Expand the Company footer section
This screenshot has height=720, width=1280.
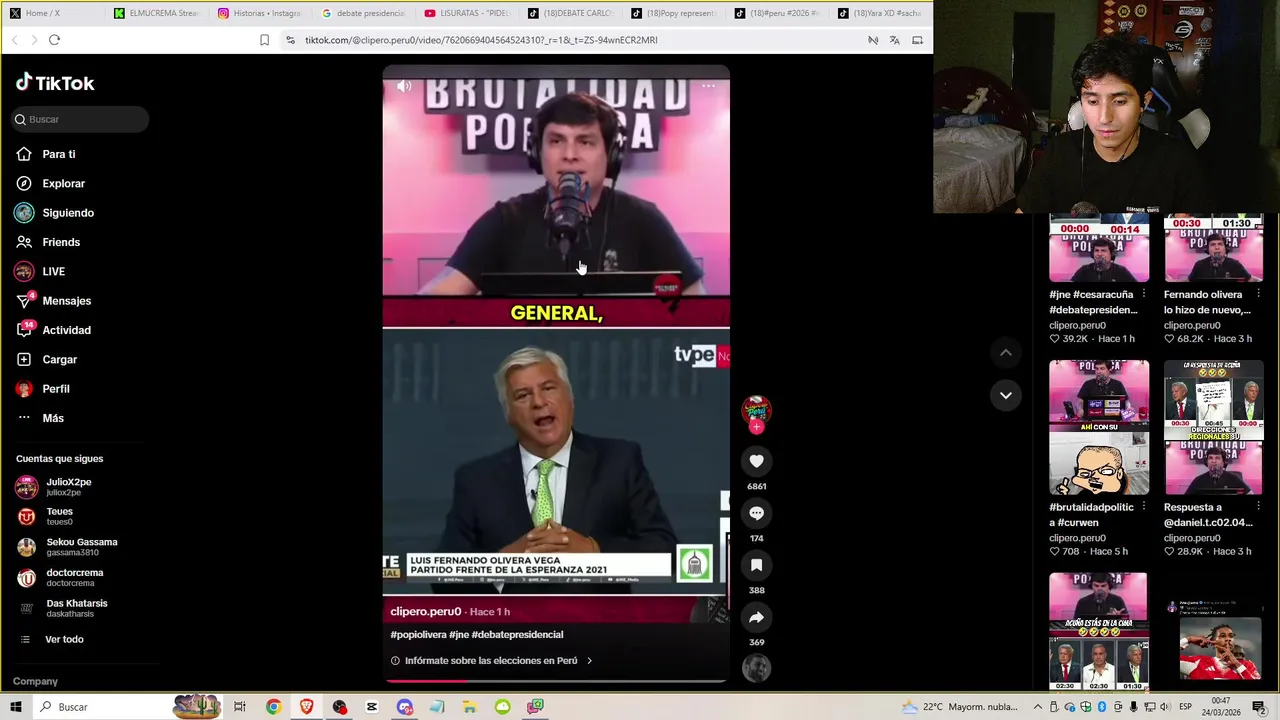pos(35,681)
